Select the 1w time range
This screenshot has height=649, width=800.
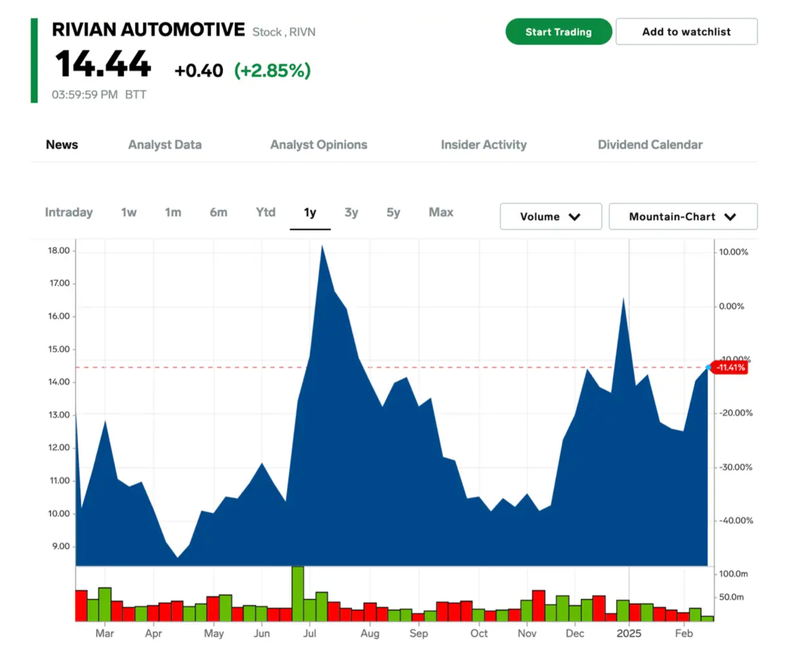coord(129,212)
